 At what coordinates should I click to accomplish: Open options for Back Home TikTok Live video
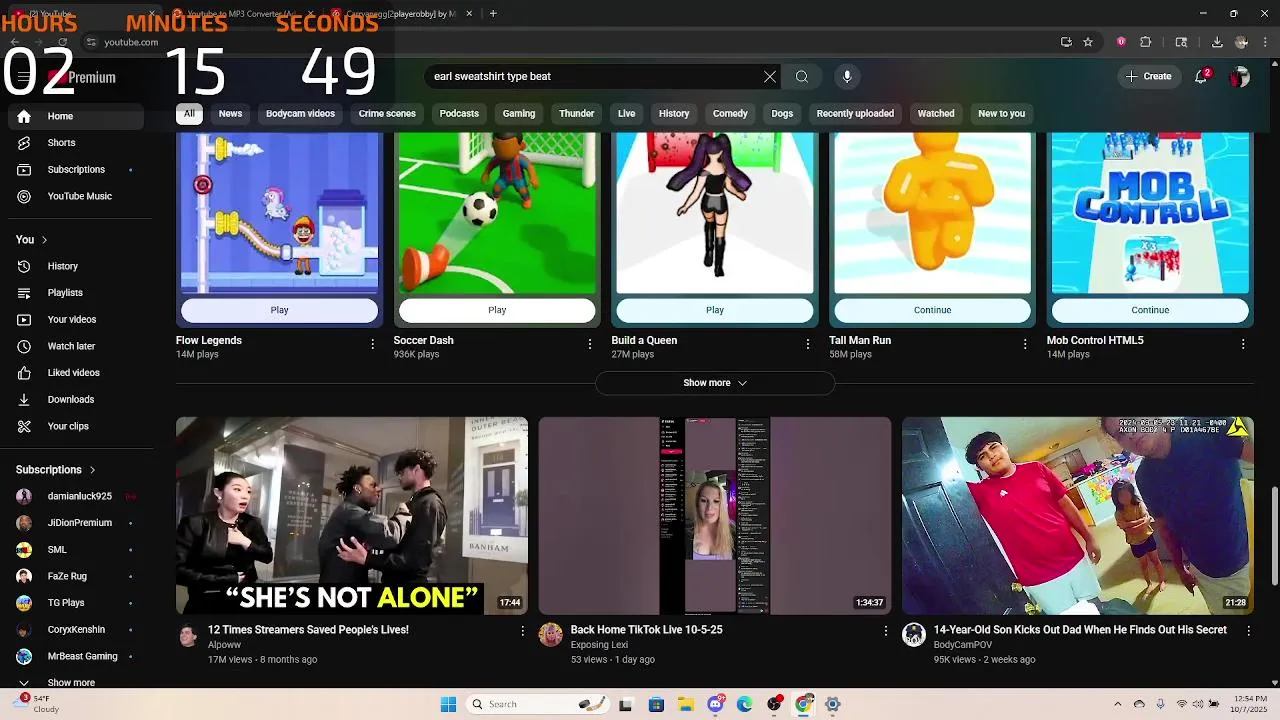pos(885,631)
